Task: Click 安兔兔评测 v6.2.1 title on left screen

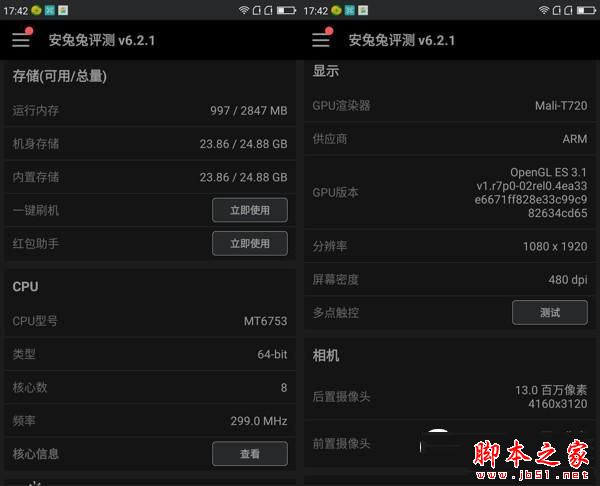Action: coord(102,40)
